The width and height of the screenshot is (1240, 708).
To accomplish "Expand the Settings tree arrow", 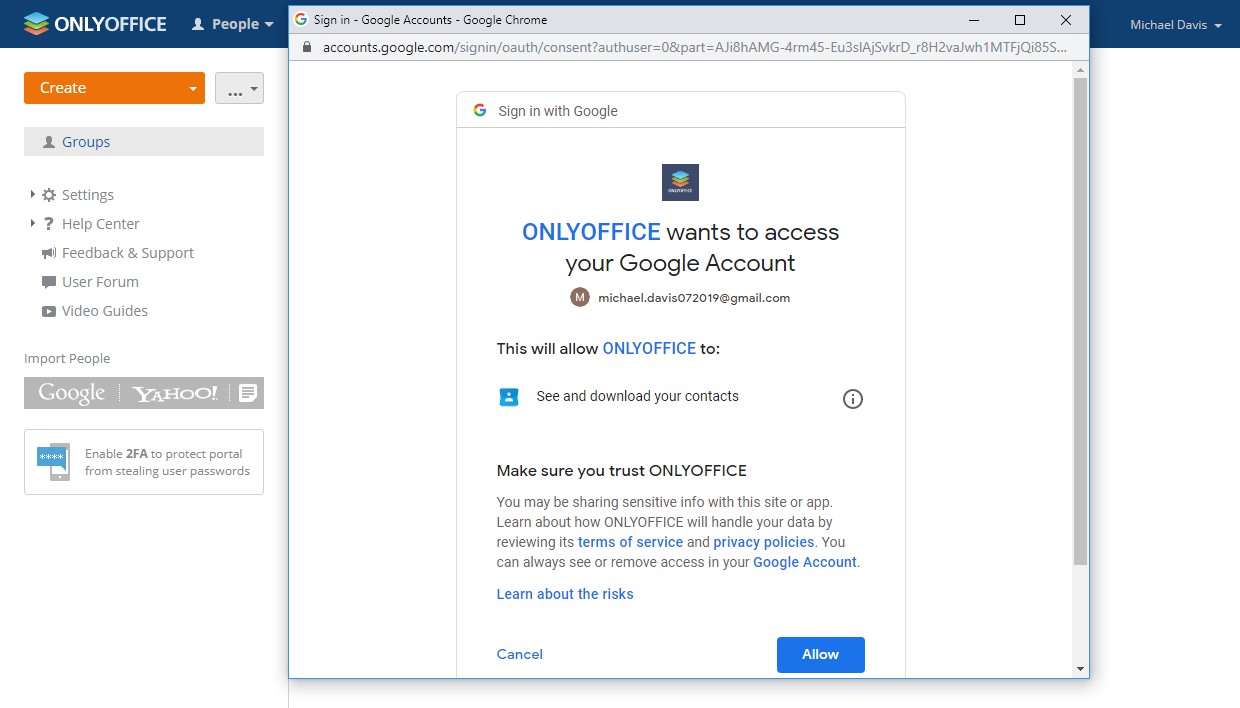I will [33, 194].
